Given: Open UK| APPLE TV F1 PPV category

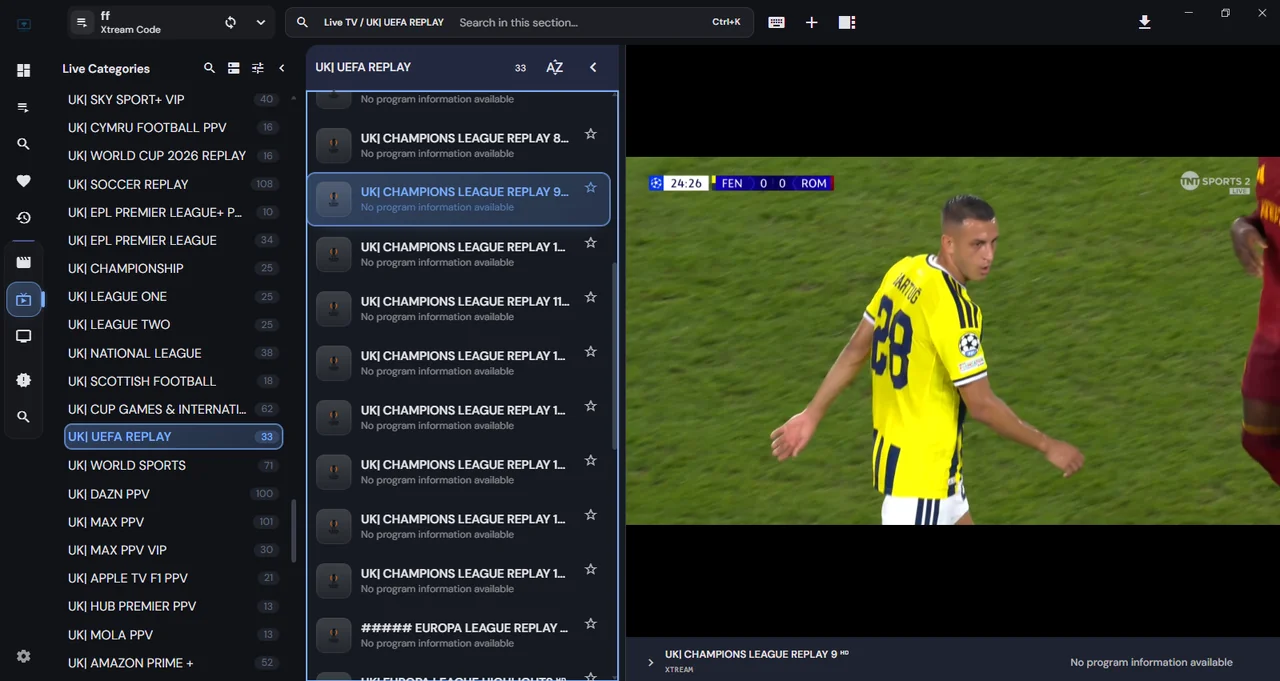Looking at the screenshot, I should pos(173,578).
